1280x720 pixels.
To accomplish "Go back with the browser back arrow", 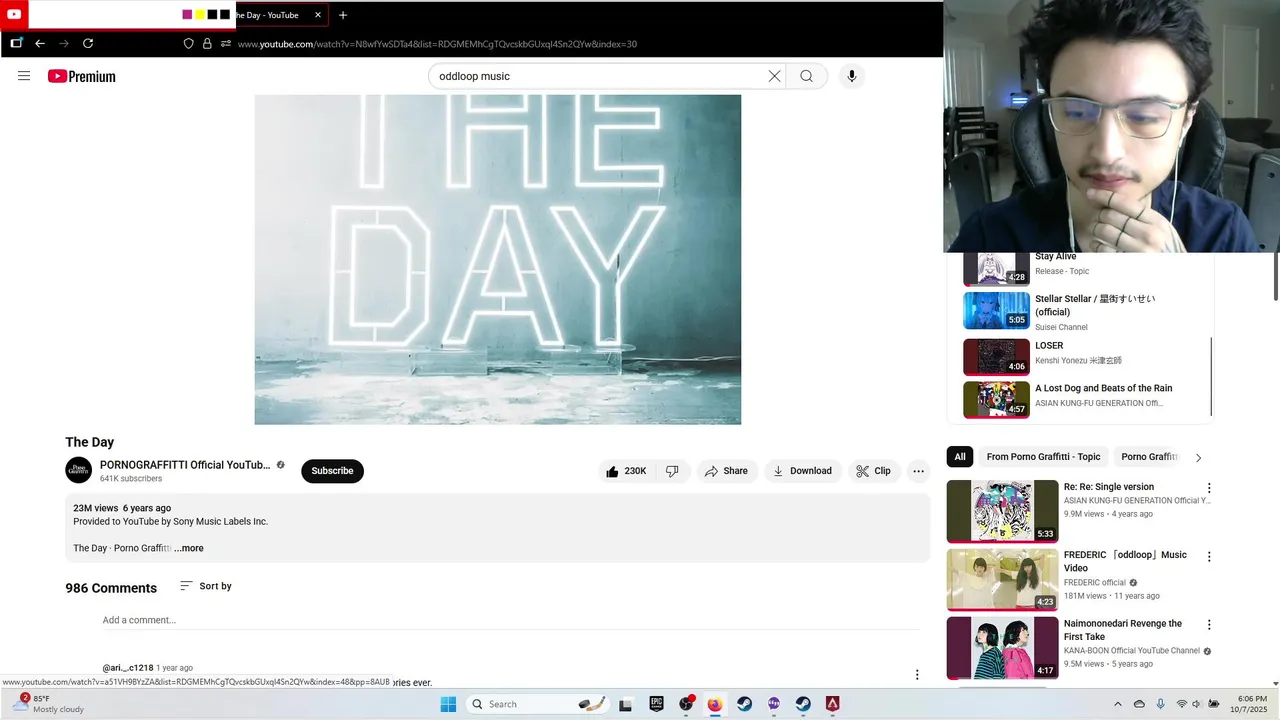I will pos(40,43).
